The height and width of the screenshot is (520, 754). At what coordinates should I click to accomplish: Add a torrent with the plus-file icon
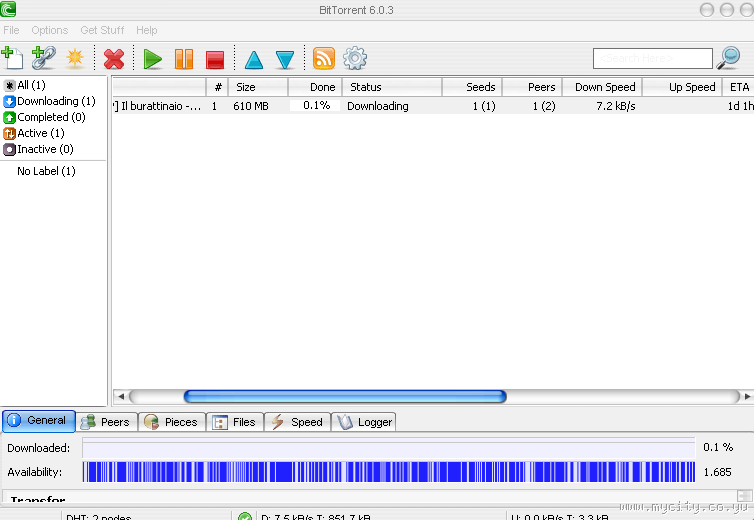pyautogui.click(x=13, y=58)
